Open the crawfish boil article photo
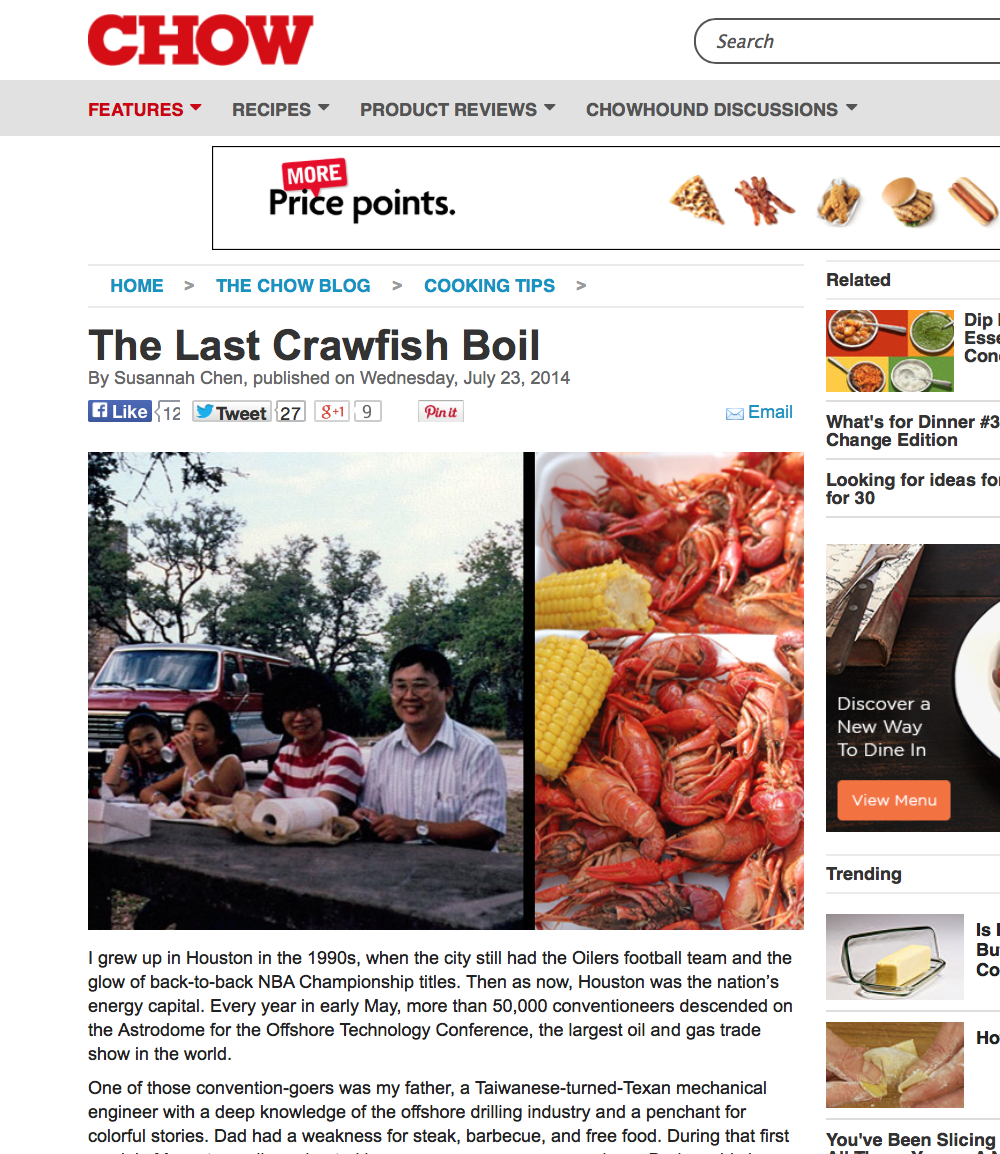Image resolution: width=1000 pixels, height=1154 pixels. [446, 690]
